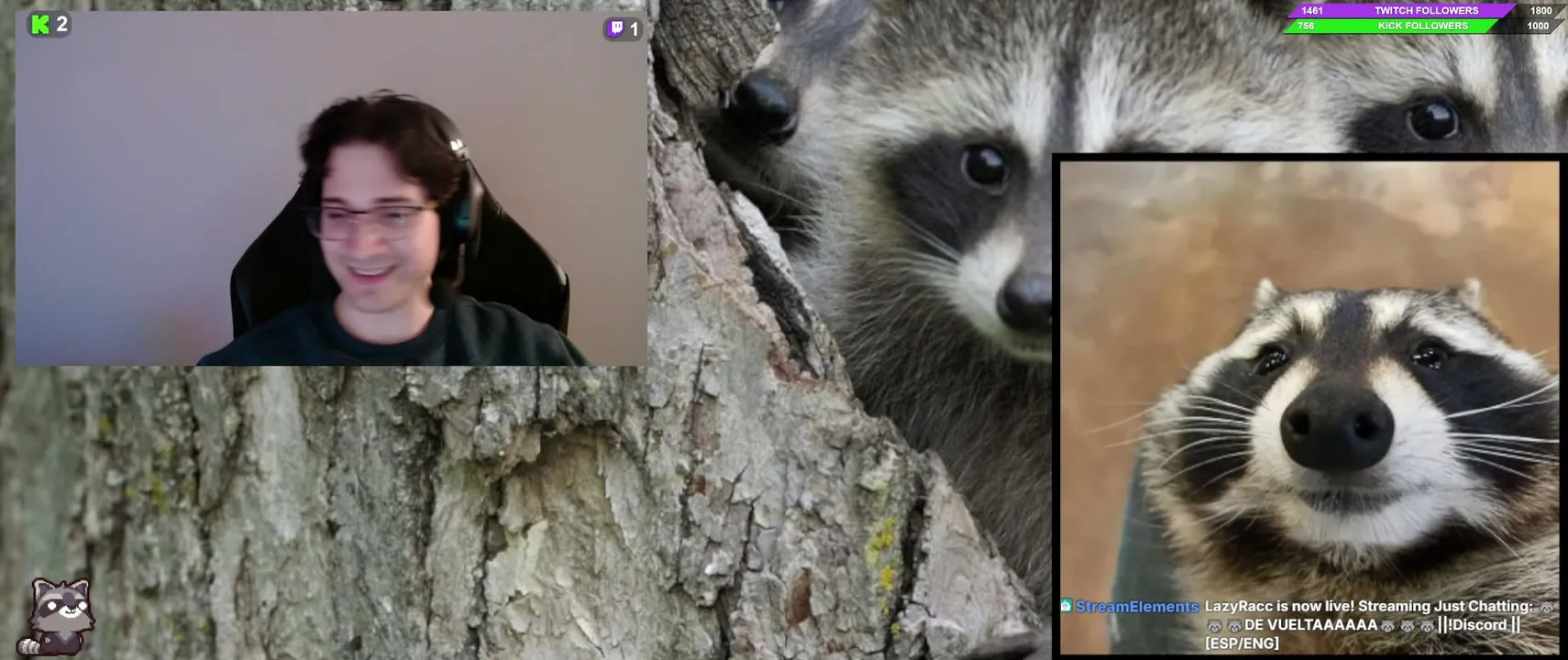Click the Twitch follower goal "1800"
The image size is (1568, 660).
pyautogui.click(x=1541, y=10)
